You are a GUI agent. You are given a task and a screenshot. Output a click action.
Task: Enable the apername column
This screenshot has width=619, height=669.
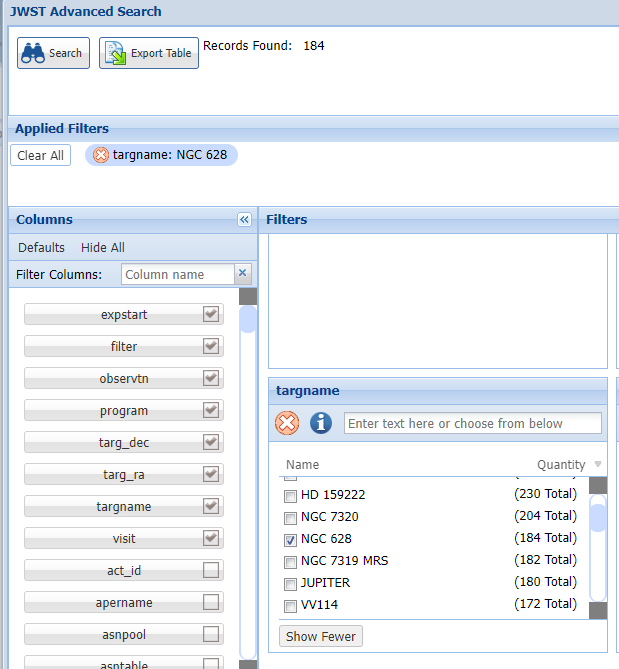(x=211, y=602)
